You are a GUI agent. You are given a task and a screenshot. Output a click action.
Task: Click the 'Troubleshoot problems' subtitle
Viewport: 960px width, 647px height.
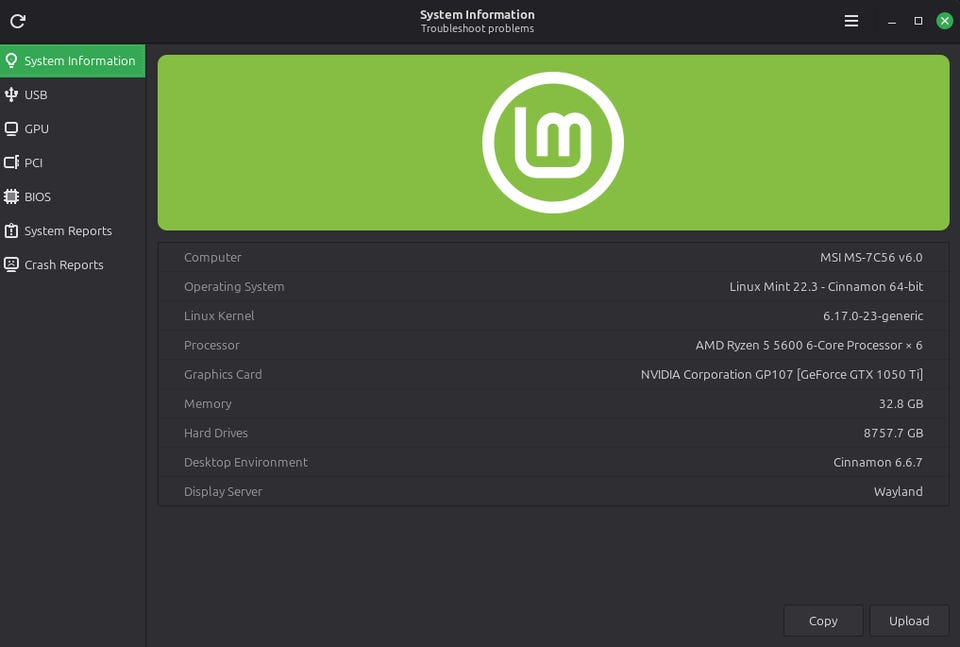[477, 28]
